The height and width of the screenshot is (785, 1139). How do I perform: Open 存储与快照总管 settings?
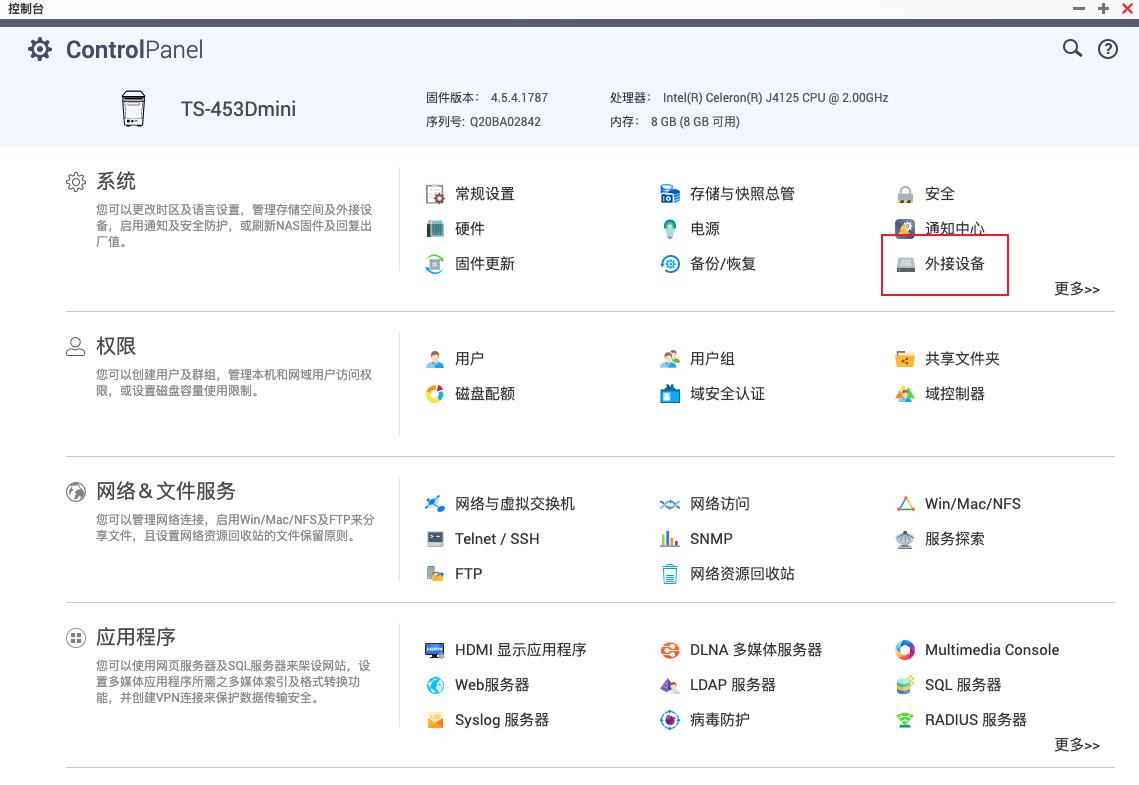coord(742,193)
